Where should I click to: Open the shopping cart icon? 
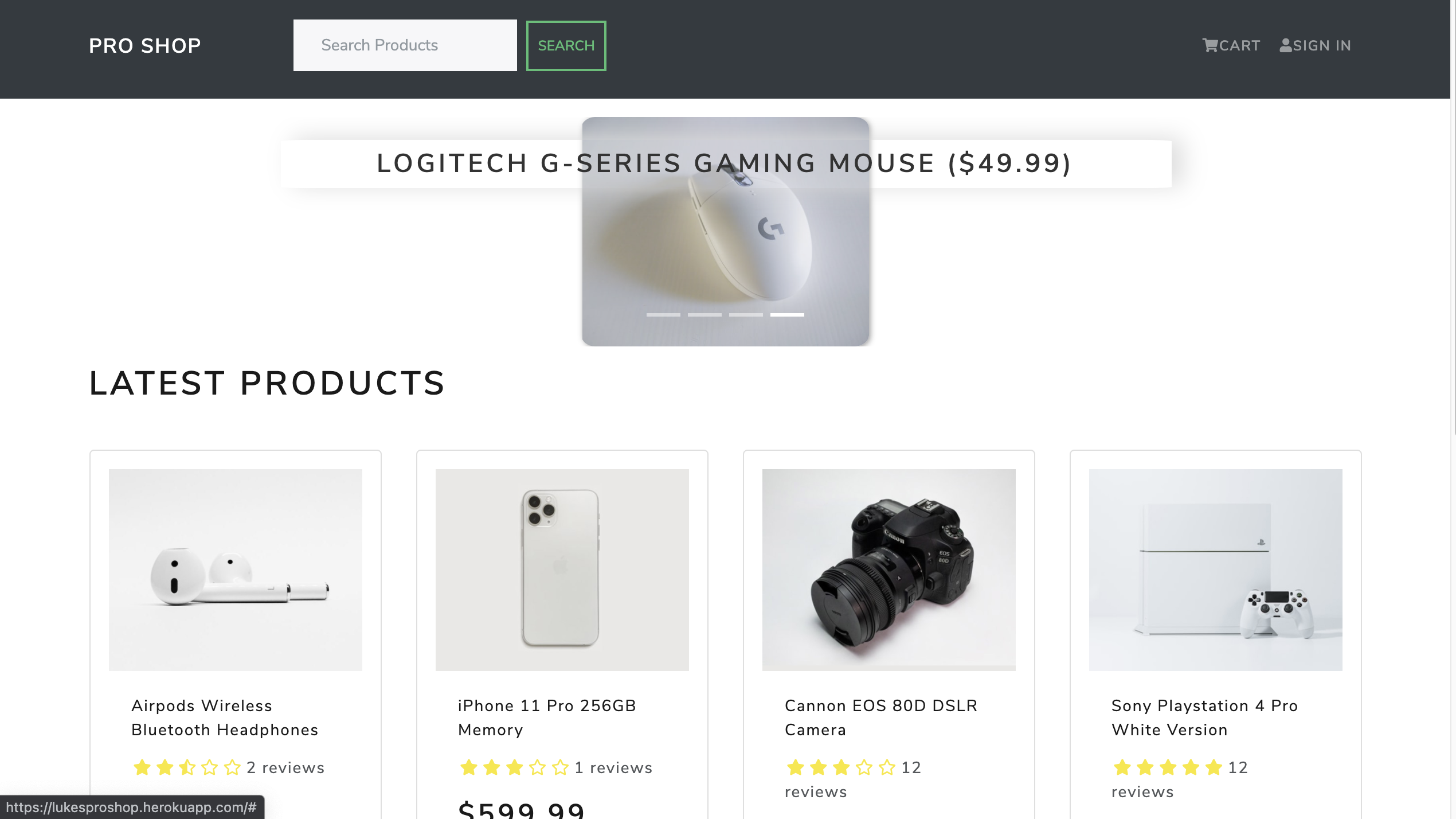[x=1210, y=45]
